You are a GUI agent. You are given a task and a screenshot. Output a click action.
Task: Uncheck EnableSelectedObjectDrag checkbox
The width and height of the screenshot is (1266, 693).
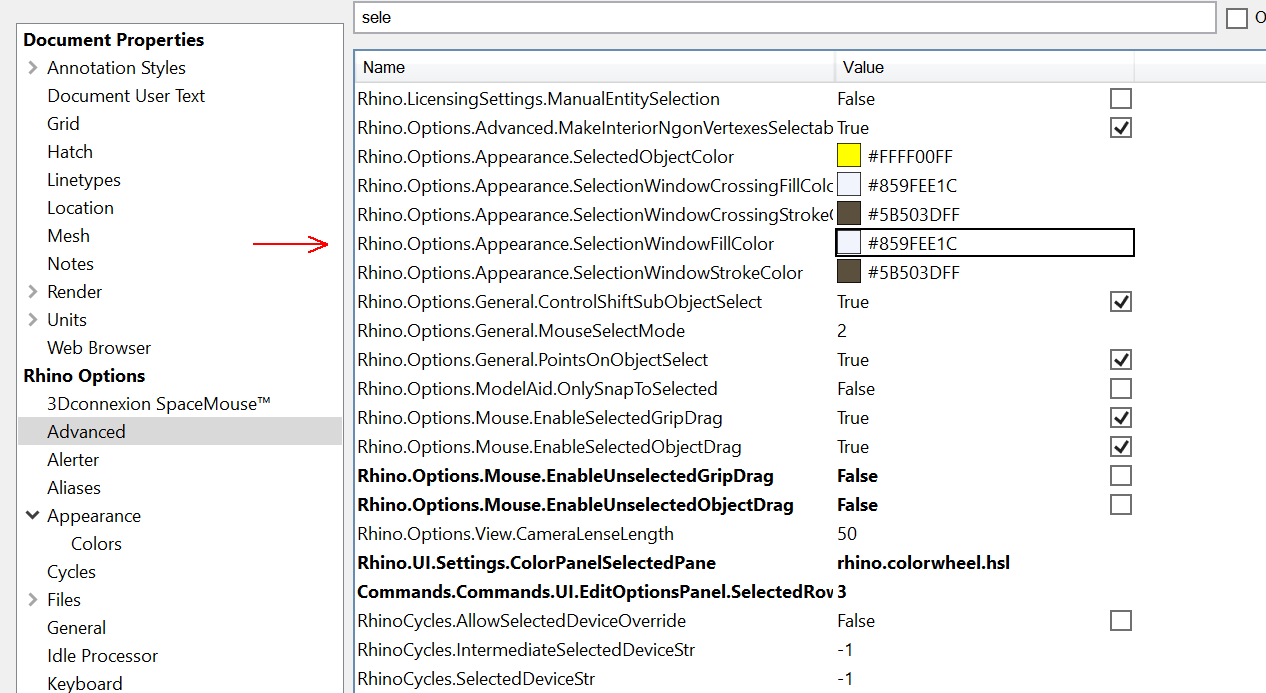[1121, 447]
